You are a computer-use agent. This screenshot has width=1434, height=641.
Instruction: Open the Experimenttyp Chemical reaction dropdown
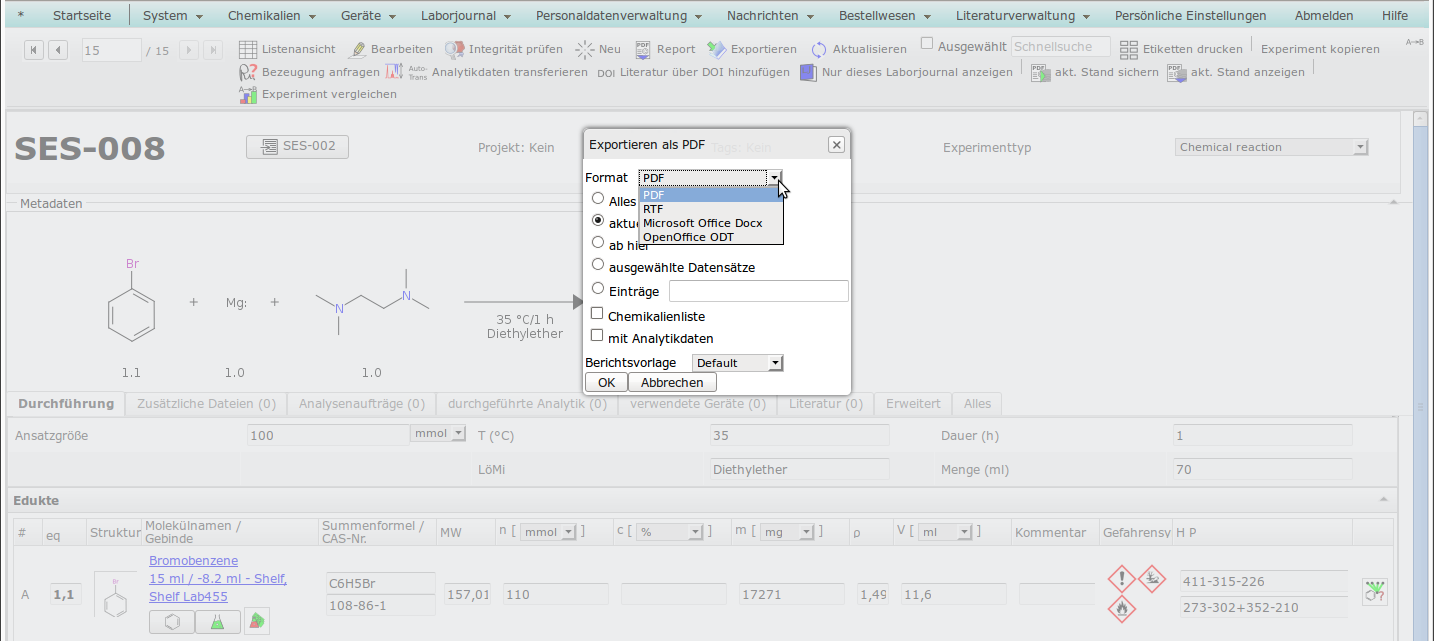point(1271,147)
